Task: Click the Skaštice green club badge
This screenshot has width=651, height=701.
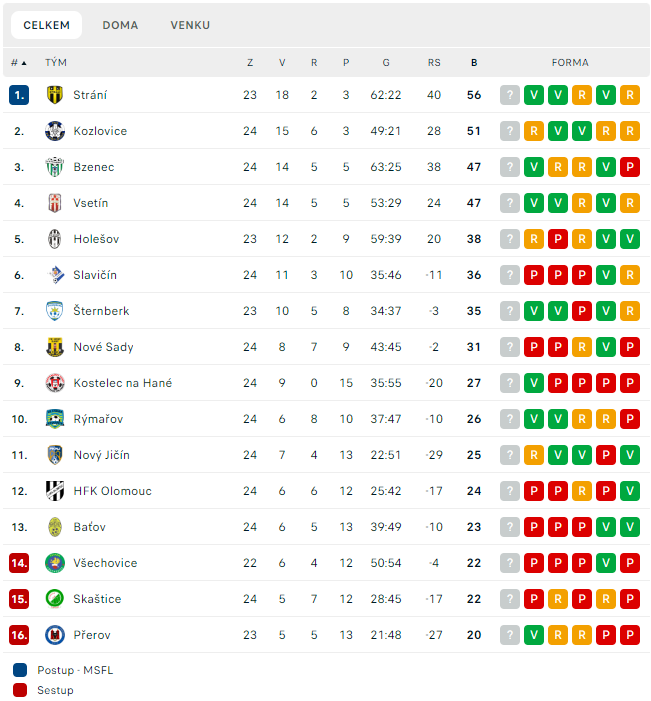Action: tap(55, 599)
